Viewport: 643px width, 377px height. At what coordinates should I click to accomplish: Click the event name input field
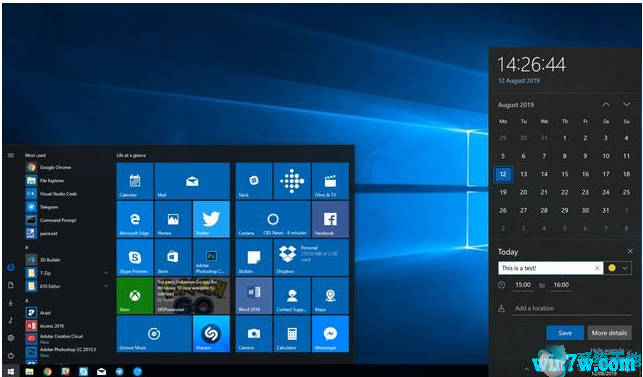pyautogui.click(x=551, y=268)
